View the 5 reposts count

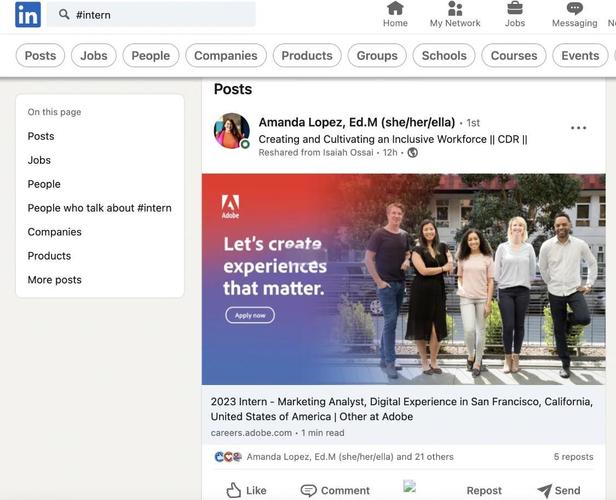click(574, 457)
